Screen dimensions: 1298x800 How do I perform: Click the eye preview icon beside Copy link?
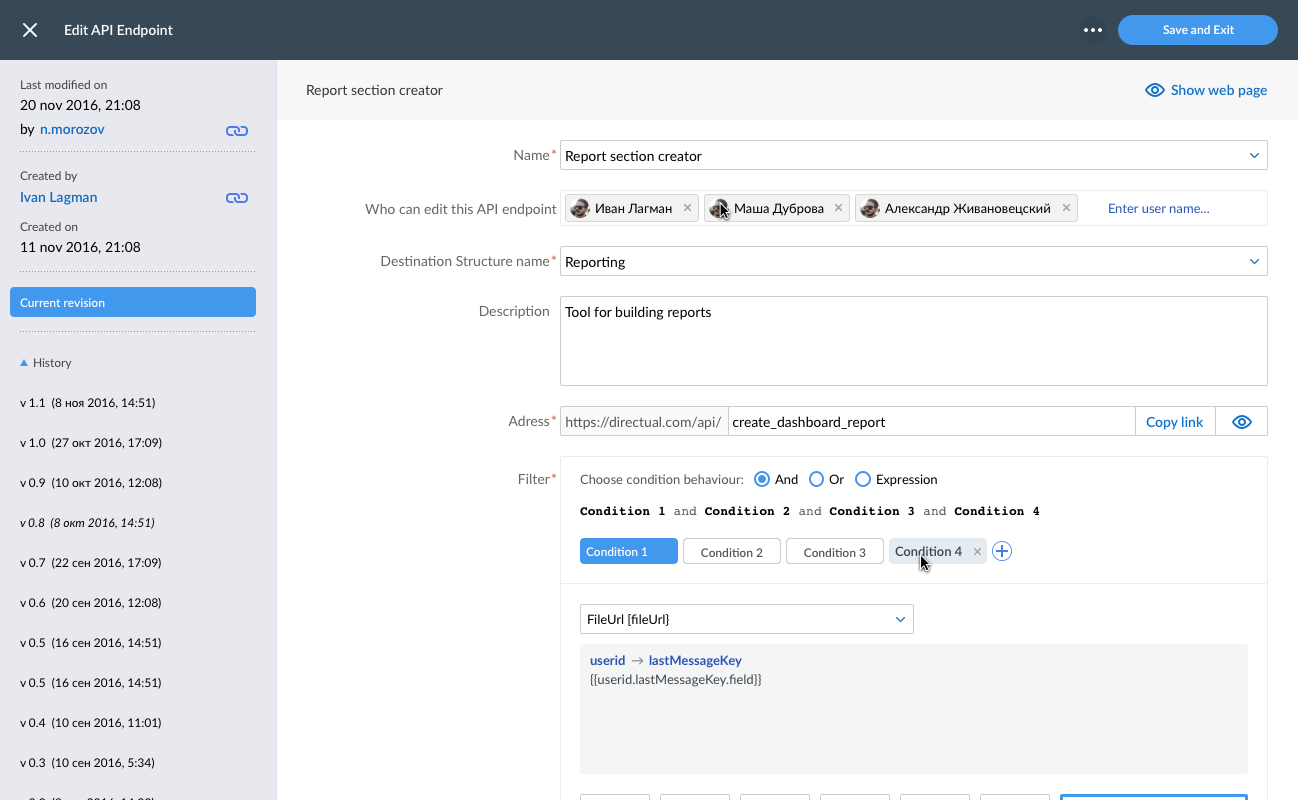[x=1242, y=421]
